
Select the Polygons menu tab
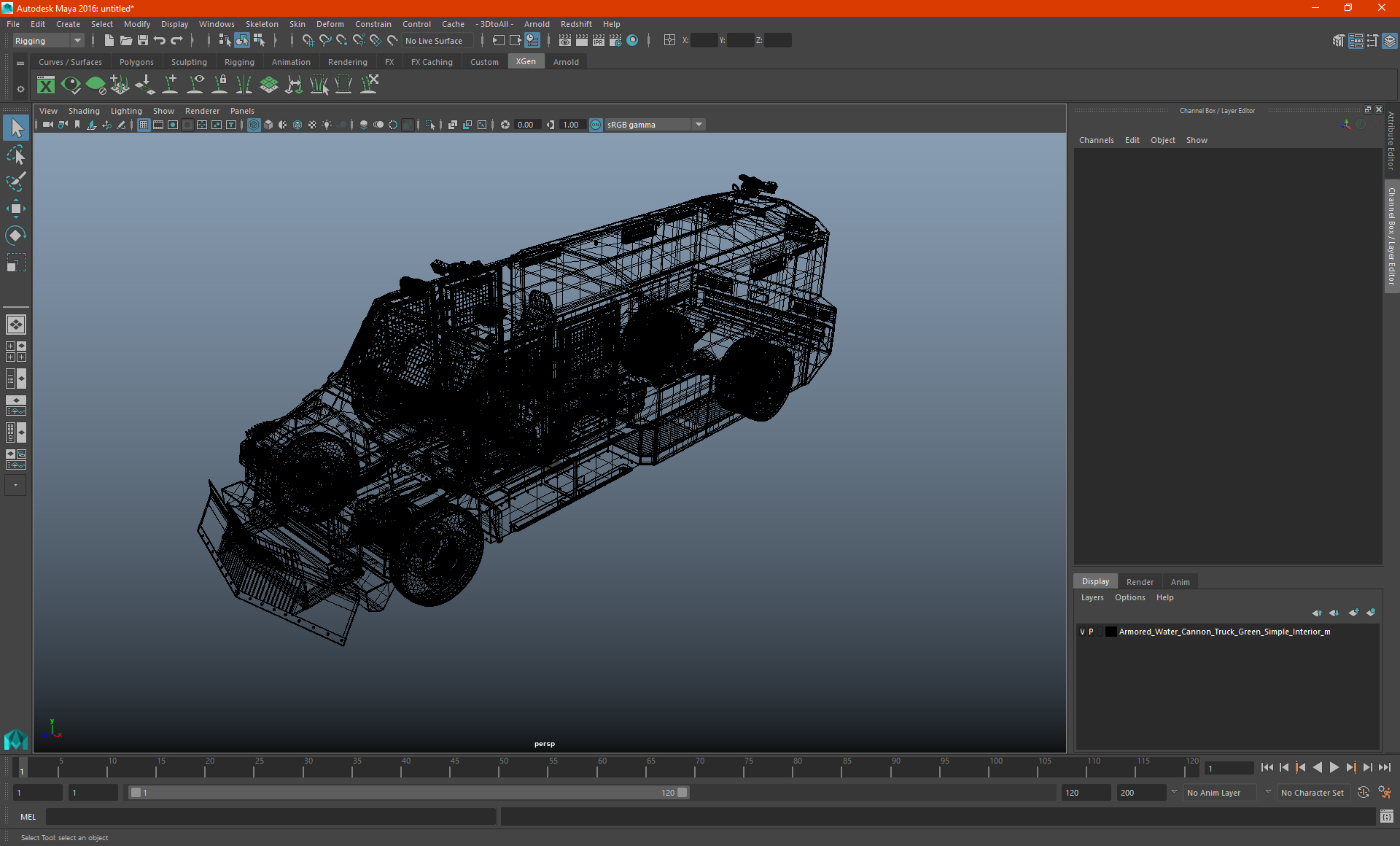pos(137,62)
